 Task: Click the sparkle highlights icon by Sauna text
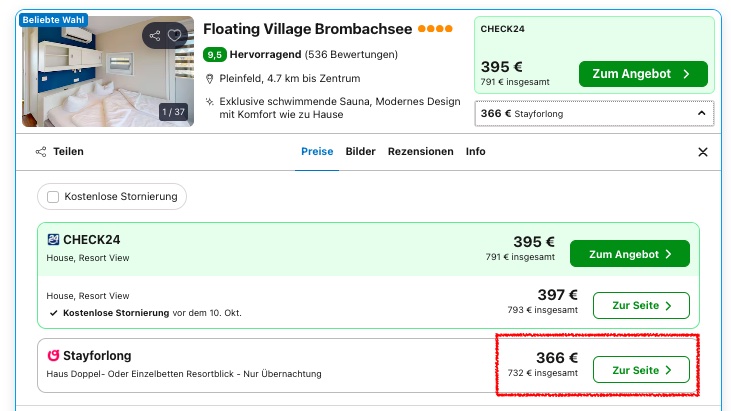[210, 101]
